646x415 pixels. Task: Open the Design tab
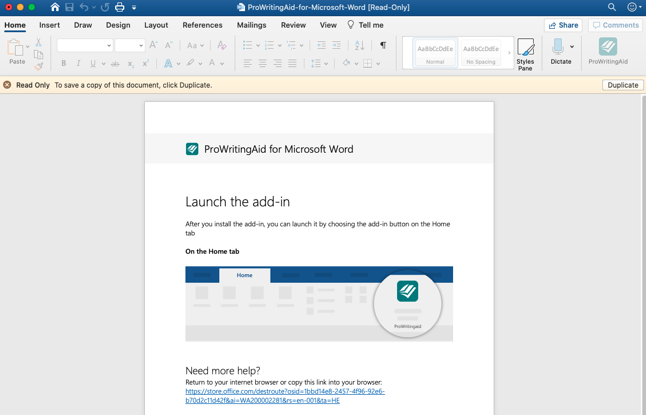[118, 25]
